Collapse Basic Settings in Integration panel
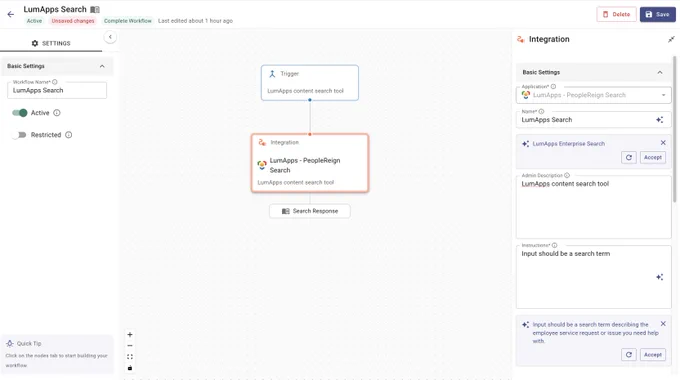Screen dimensions: 680x380 (660, 72)
